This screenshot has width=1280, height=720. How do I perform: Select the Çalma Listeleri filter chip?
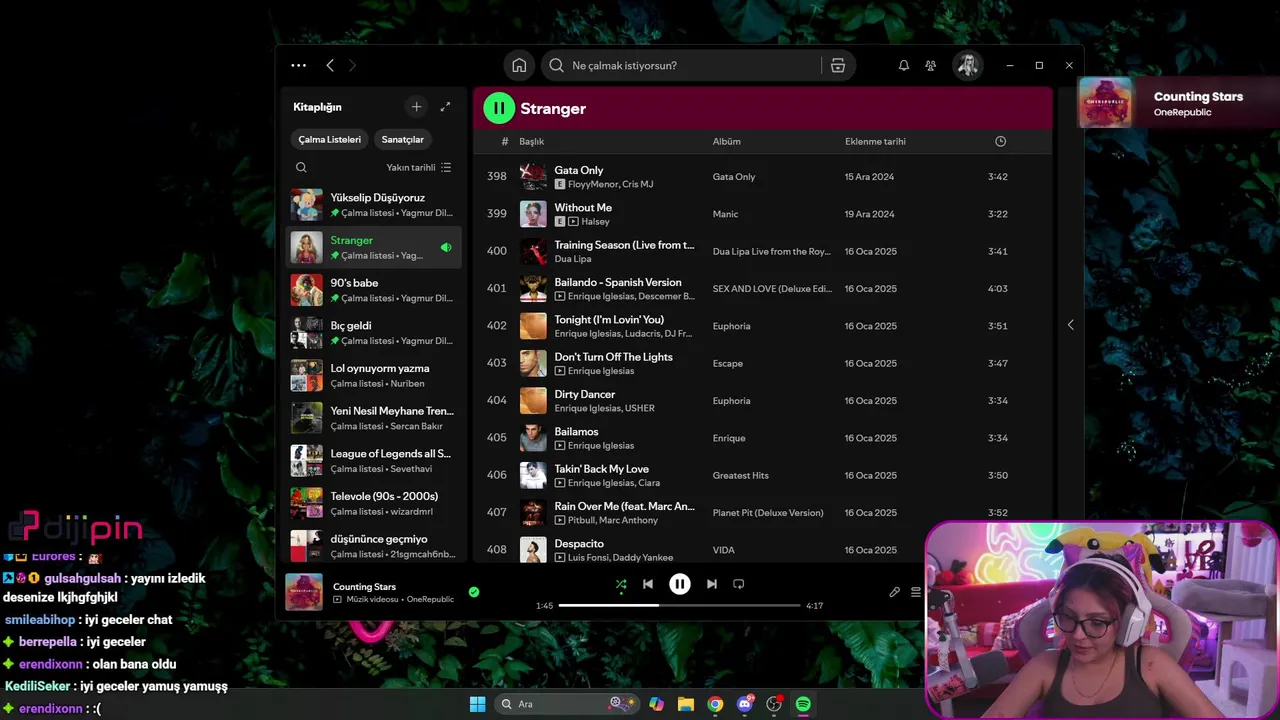pyautogui.click(x=329, y=139)
